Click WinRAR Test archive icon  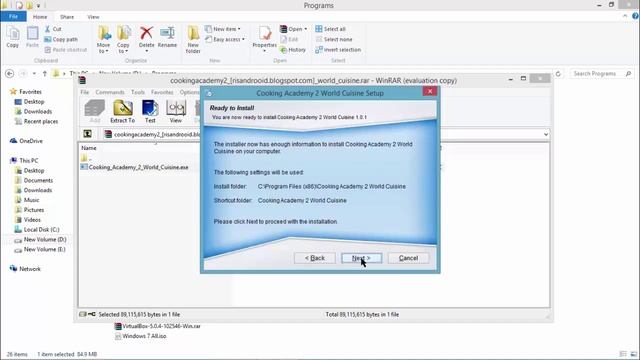(150, 111)
